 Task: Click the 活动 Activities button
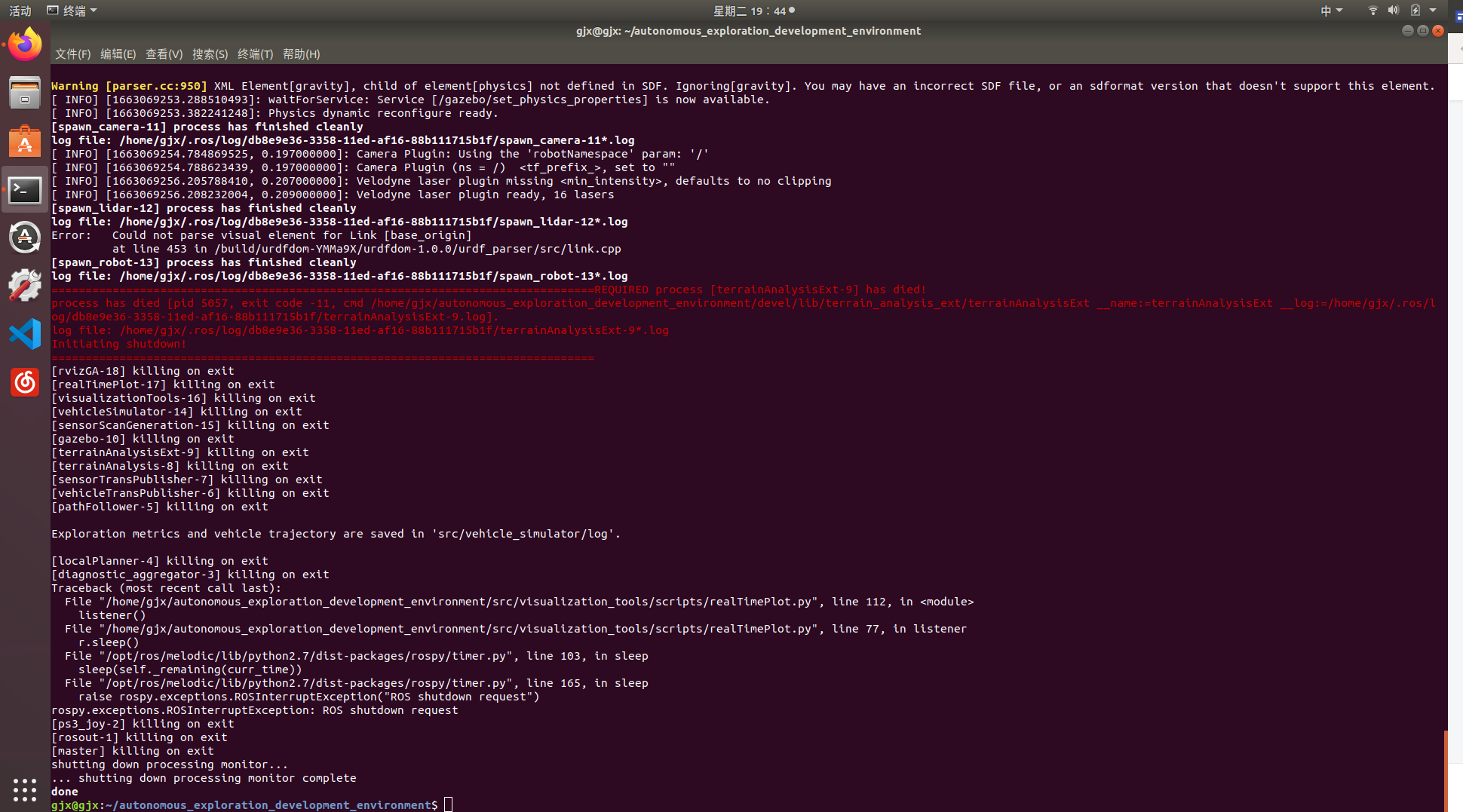click(20, 11)
